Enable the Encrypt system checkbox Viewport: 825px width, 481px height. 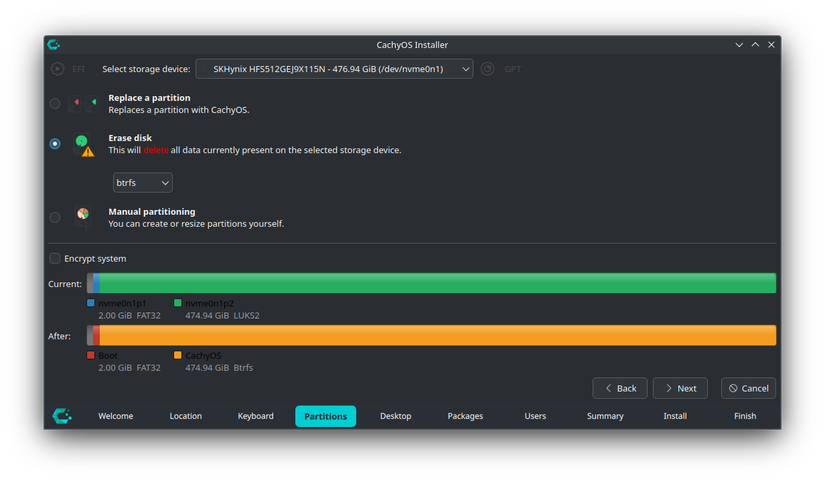click(x=55, y=259)
